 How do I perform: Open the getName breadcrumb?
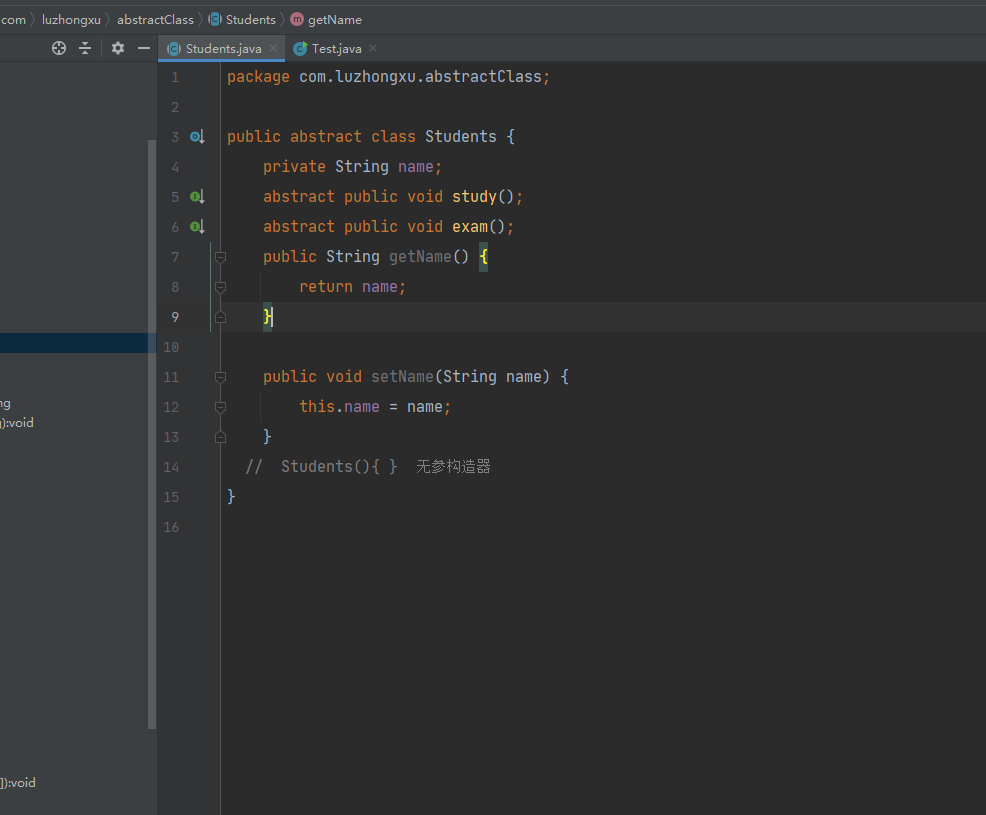tap(335, 19)
